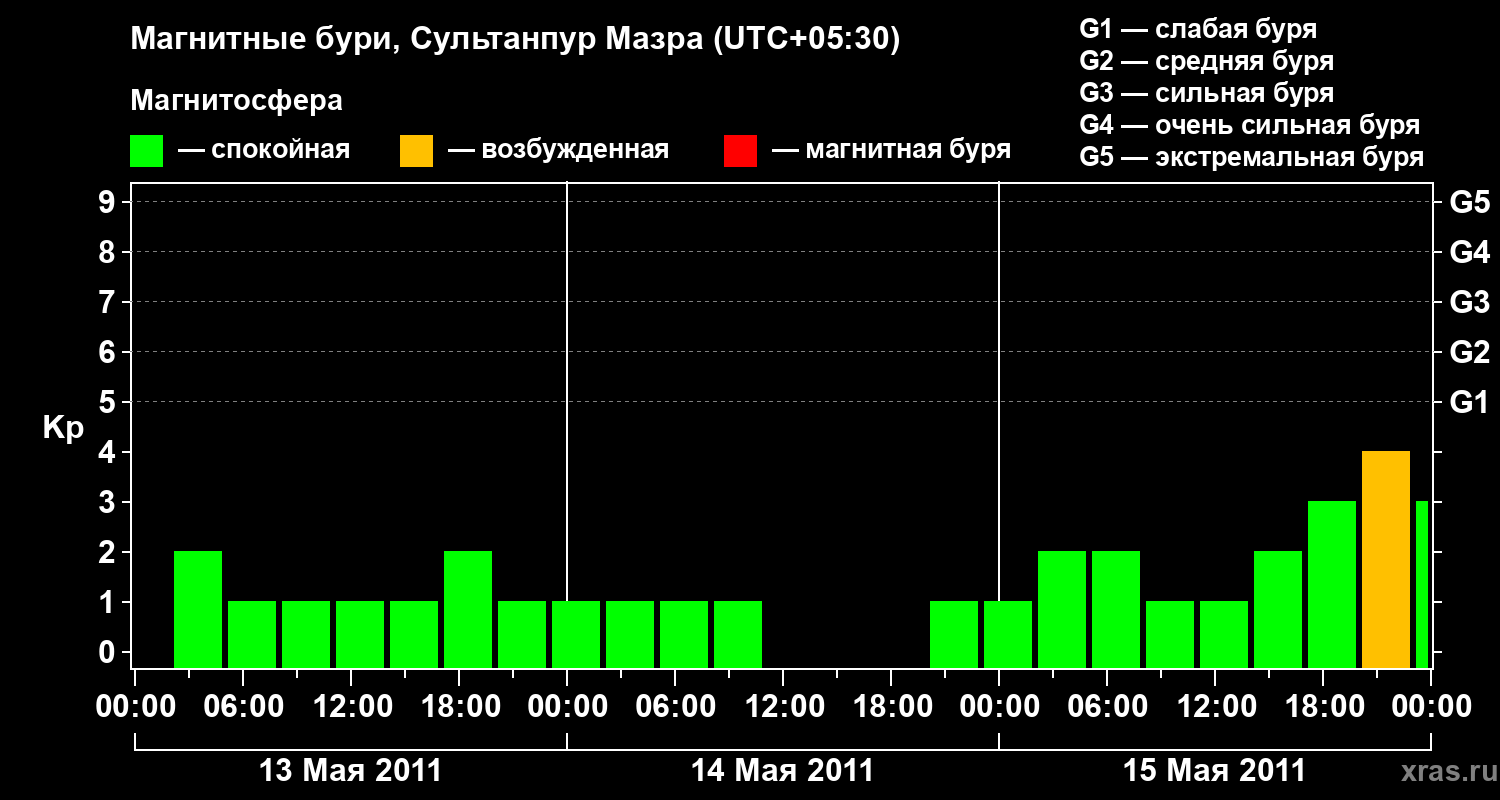Click the 'G2' label on the right axis

click(x=1469, y=352)
